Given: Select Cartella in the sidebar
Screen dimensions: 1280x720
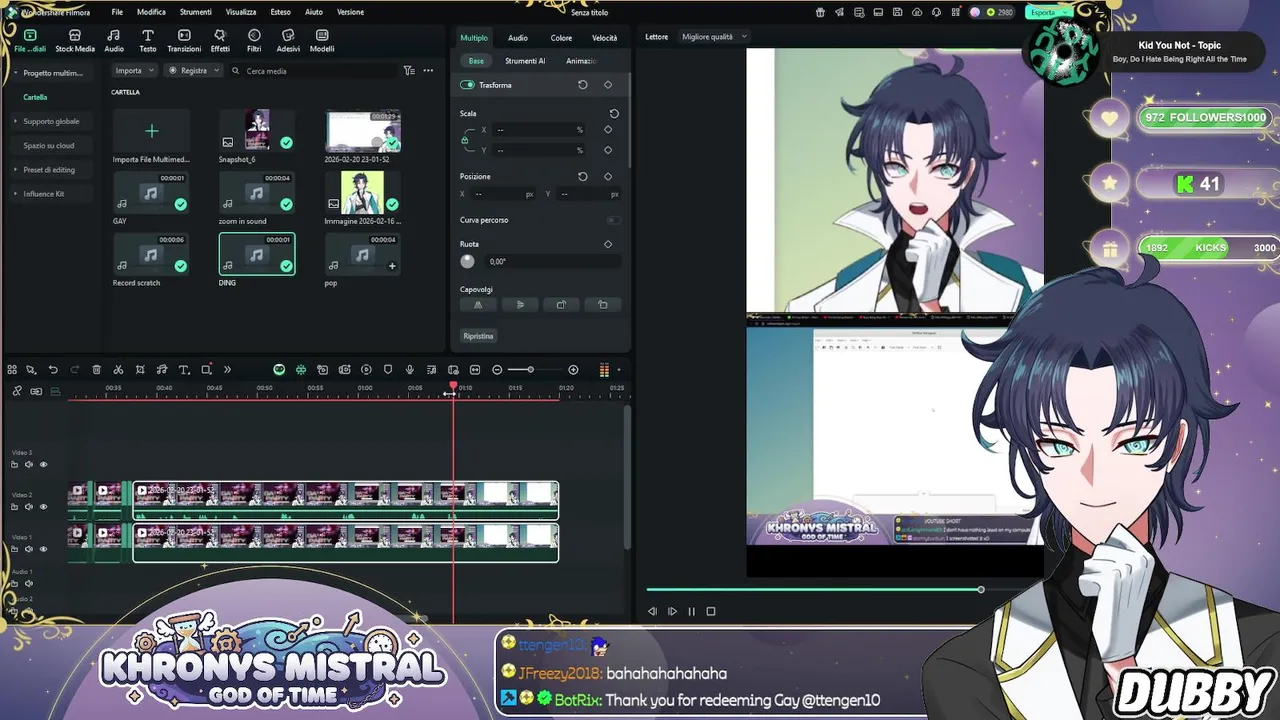Looking at the screenshot, I should pyautogui.click(x=35, y=97).
